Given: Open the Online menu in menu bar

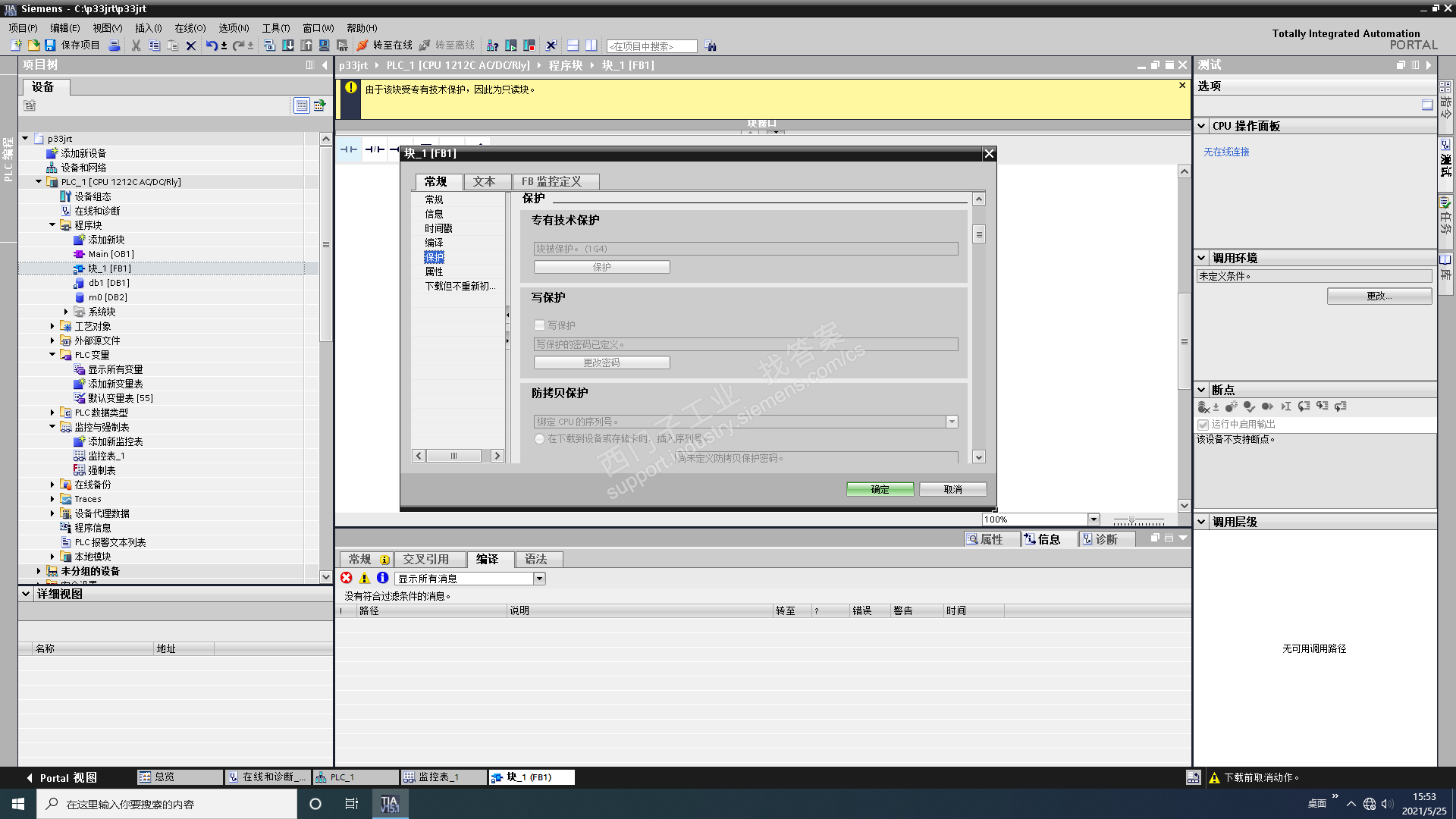Looking at the screenshot, I should 190,28.
